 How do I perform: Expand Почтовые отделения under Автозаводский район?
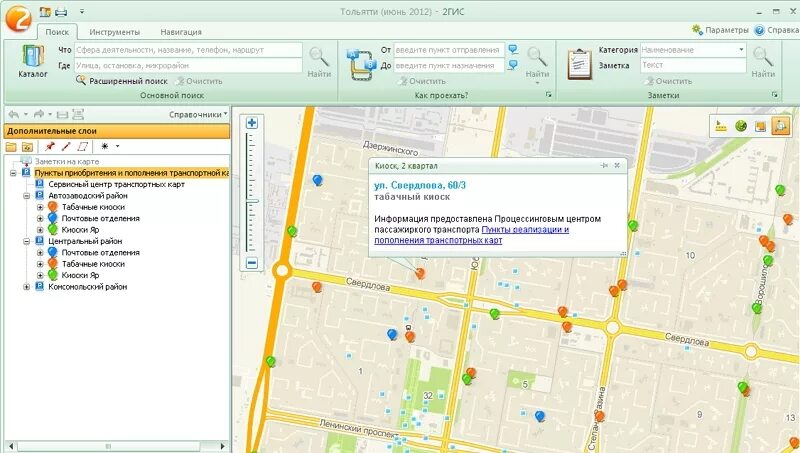point(40,218)
